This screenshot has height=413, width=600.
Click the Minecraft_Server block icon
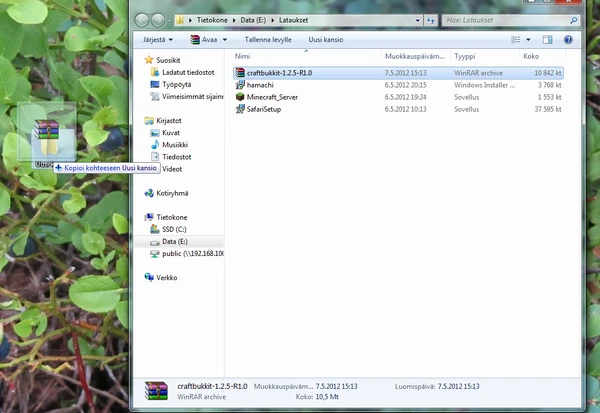pos(240,97)
